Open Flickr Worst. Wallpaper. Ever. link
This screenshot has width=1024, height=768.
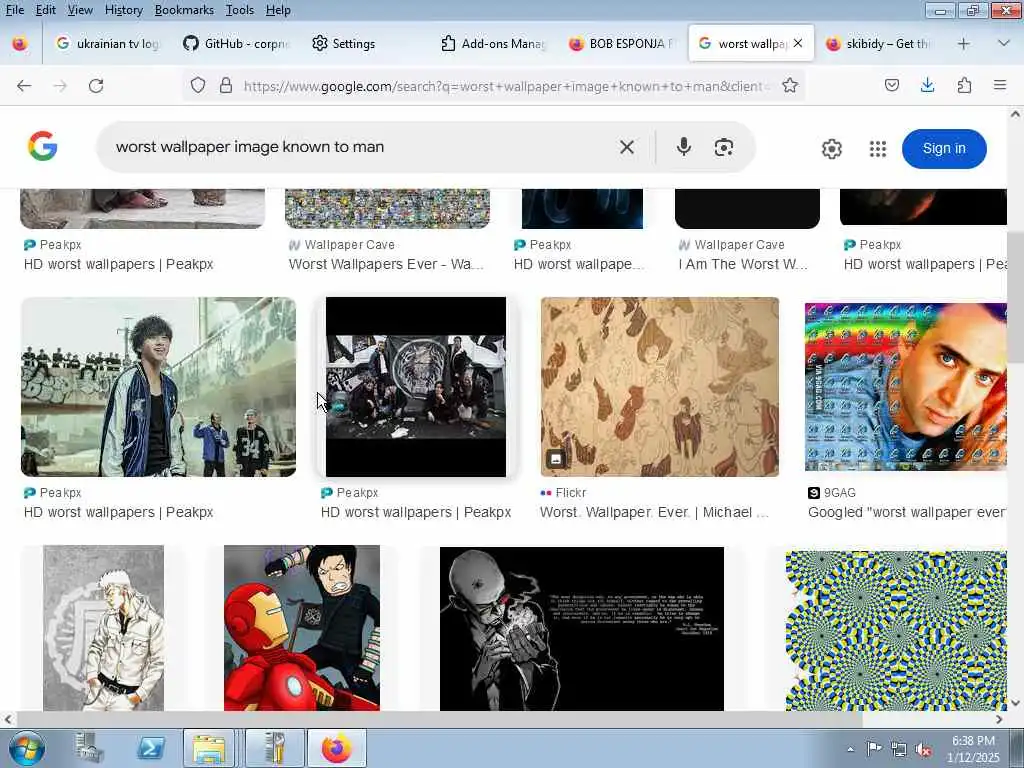point(654,512)
